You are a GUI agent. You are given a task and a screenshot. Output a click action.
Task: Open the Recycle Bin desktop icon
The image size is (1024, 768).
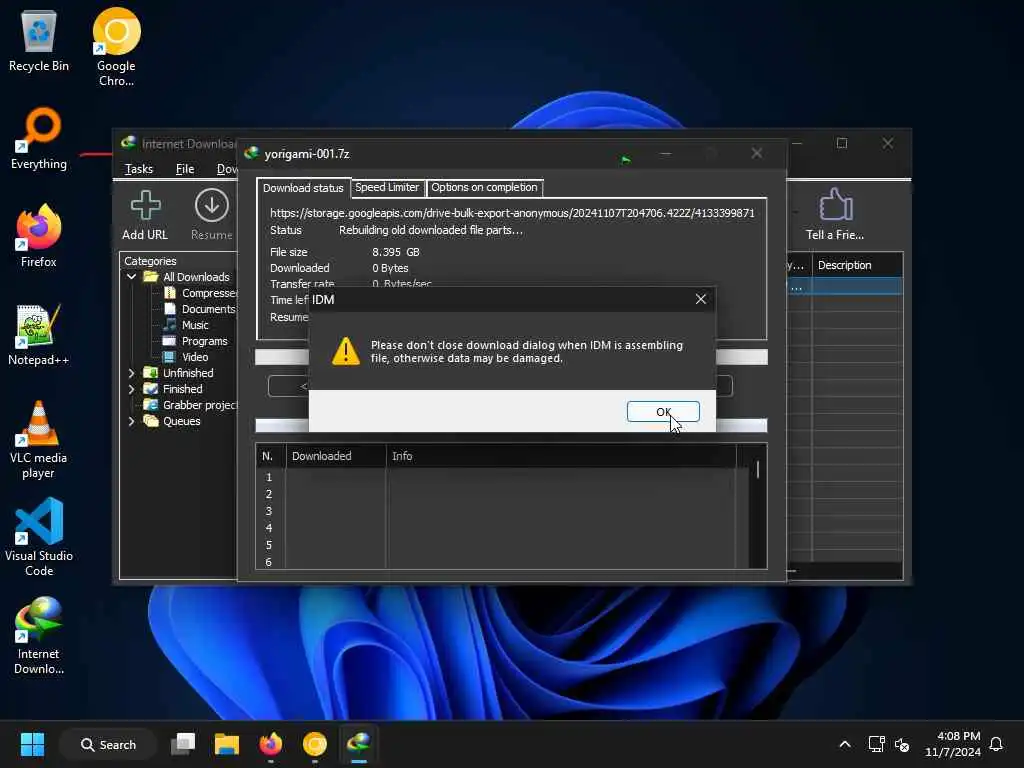point(39,42)
